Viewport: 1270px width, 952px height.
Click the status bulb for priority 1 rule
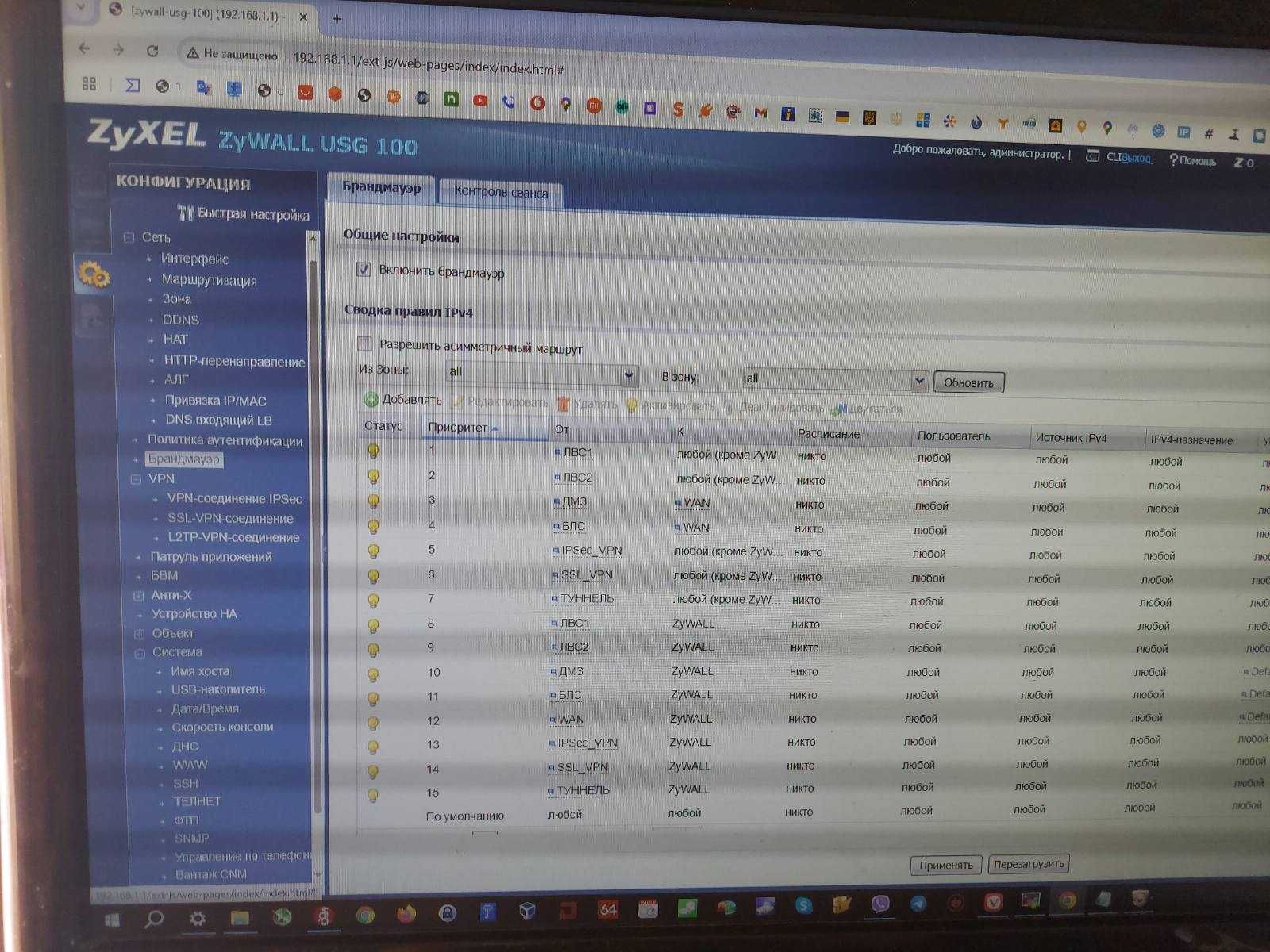click(373, 451)
